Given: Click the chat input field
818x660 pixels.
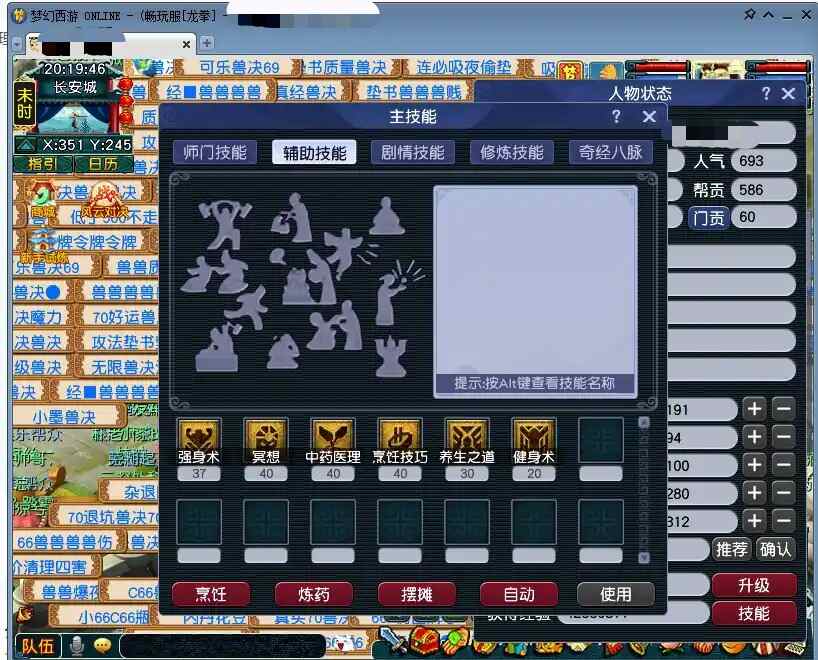Looking at the screenshot, I should pyautogui.click(x=222, y=646).
